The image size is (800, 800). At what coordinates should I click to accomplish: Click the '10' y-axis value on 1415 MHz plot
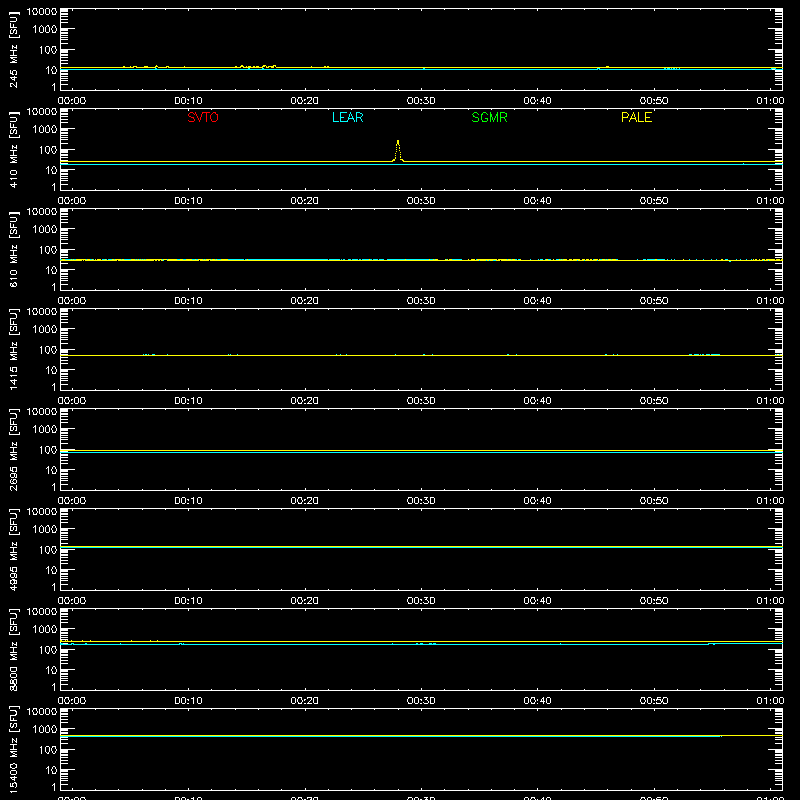51,370
